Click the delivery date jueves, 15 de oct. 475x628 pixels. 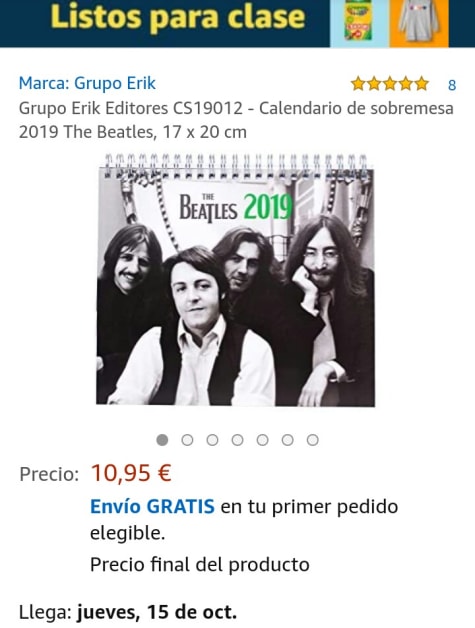pyautogui.click(x=157, y=612)
